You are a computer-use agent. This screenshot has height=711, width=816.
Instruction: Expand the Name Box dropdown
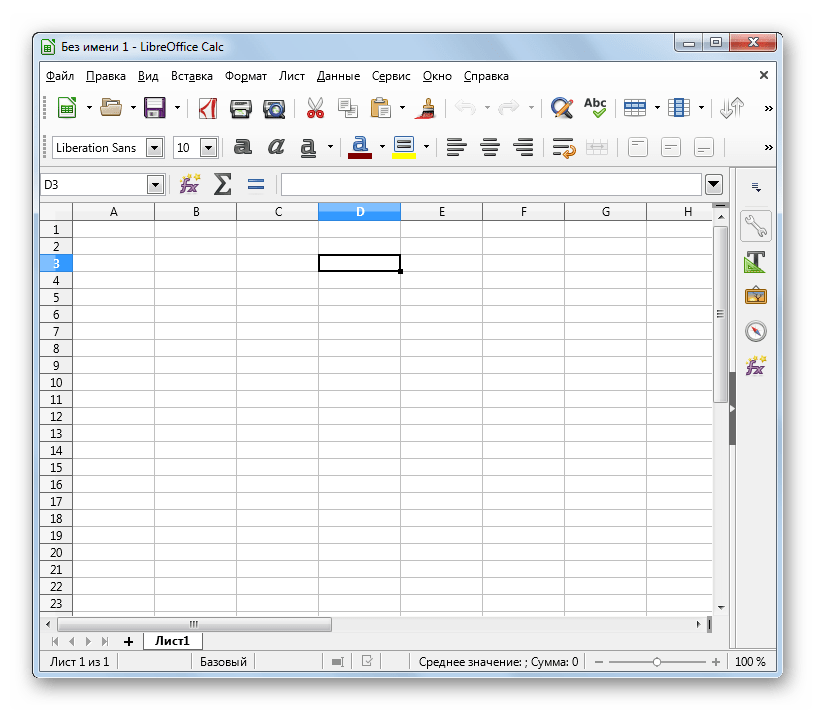[155, 184]
